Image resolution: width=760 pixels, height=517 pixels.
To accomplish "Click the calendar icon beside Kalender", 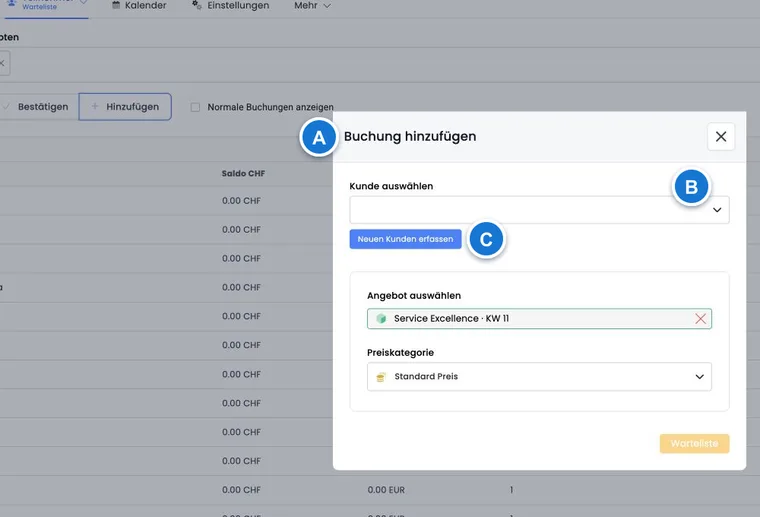I will [x=116, y=5].
